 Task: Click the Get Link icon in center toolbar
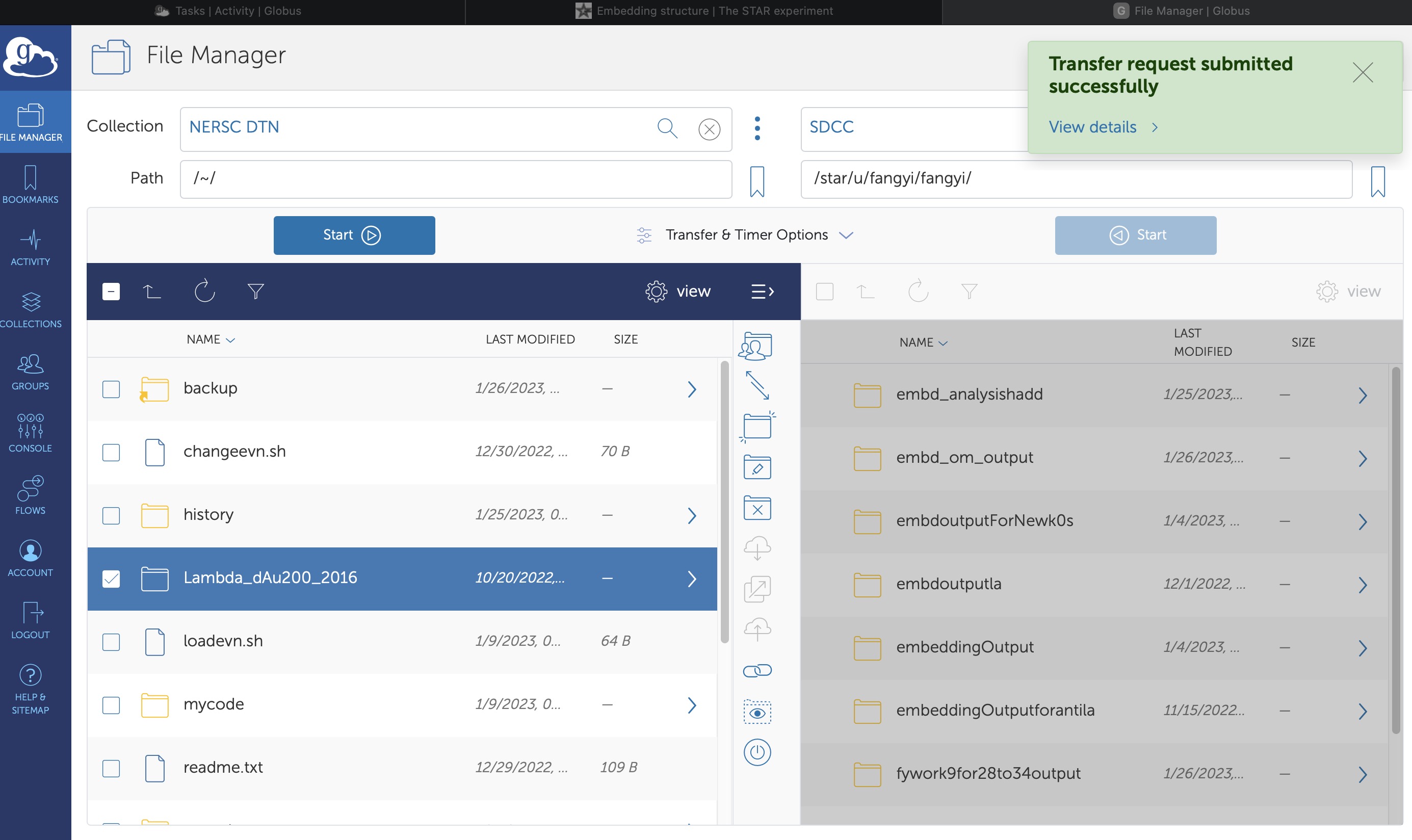pos(756,671)
